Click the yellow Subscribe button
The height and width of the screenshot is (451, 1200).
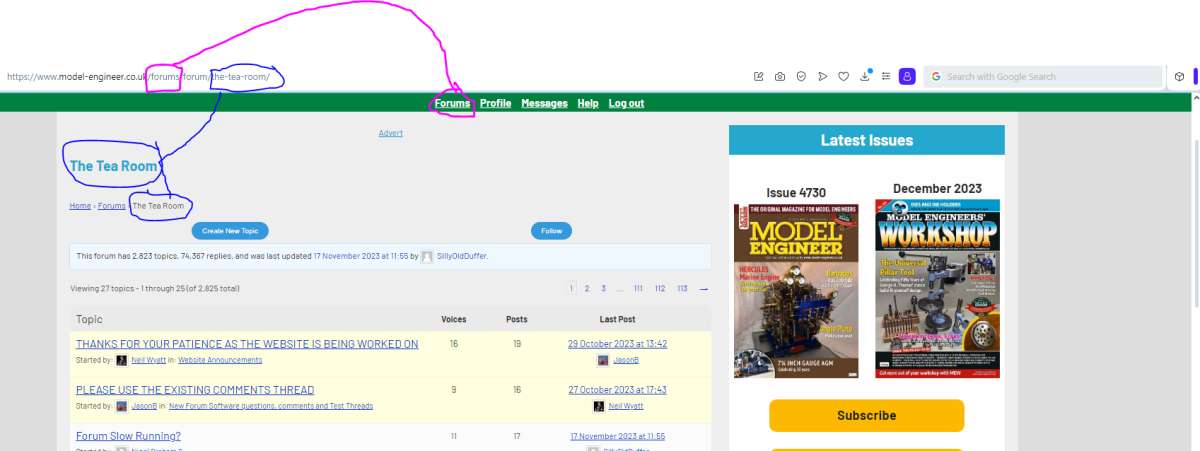coord(866,415)
